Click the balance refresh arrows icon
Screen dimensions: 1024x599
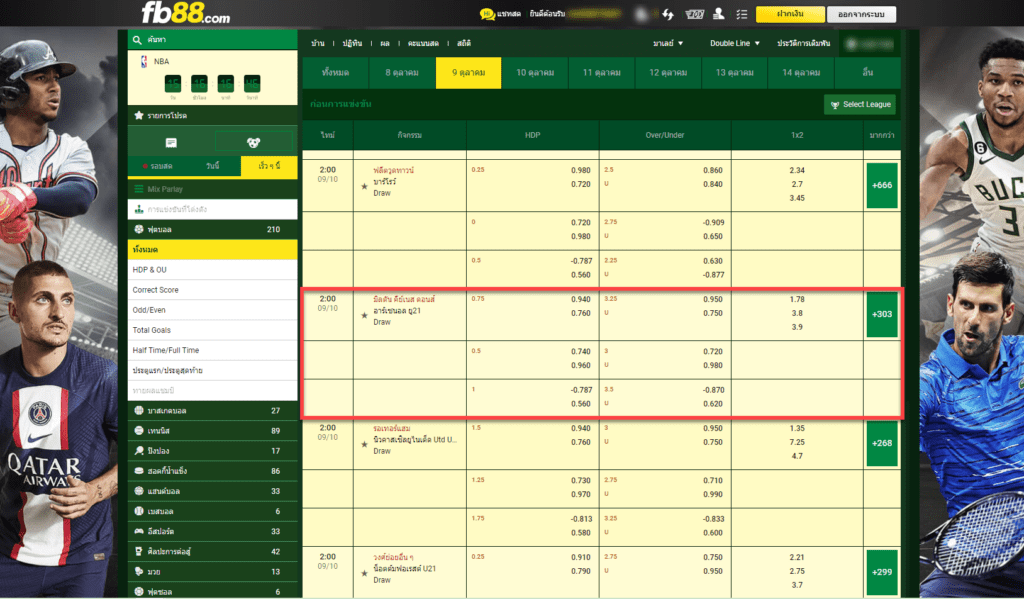[x=667, y=14]
